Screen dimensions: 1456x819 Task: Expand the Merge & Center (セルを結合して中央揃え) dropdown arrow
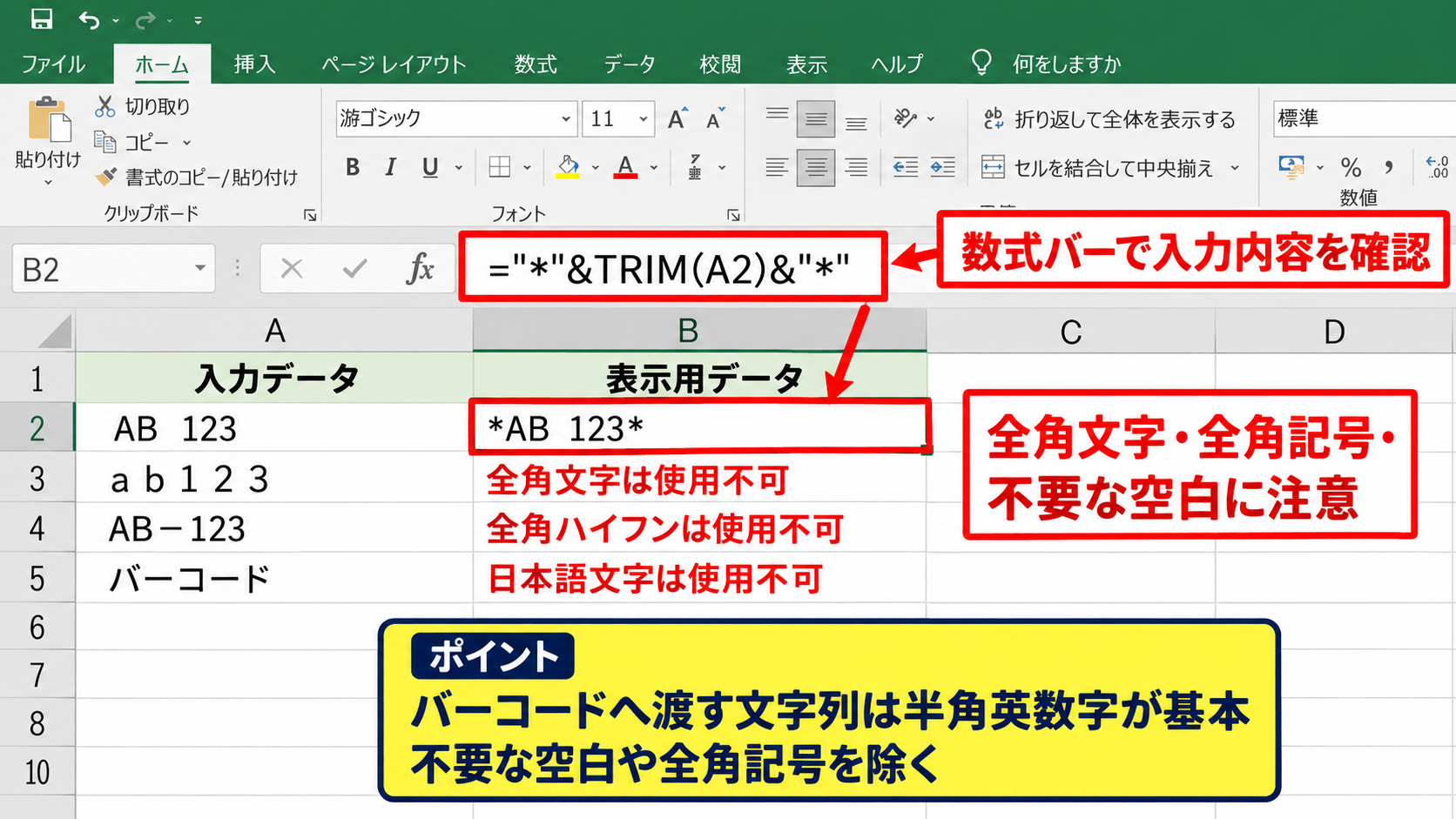tap(1235, 168)
